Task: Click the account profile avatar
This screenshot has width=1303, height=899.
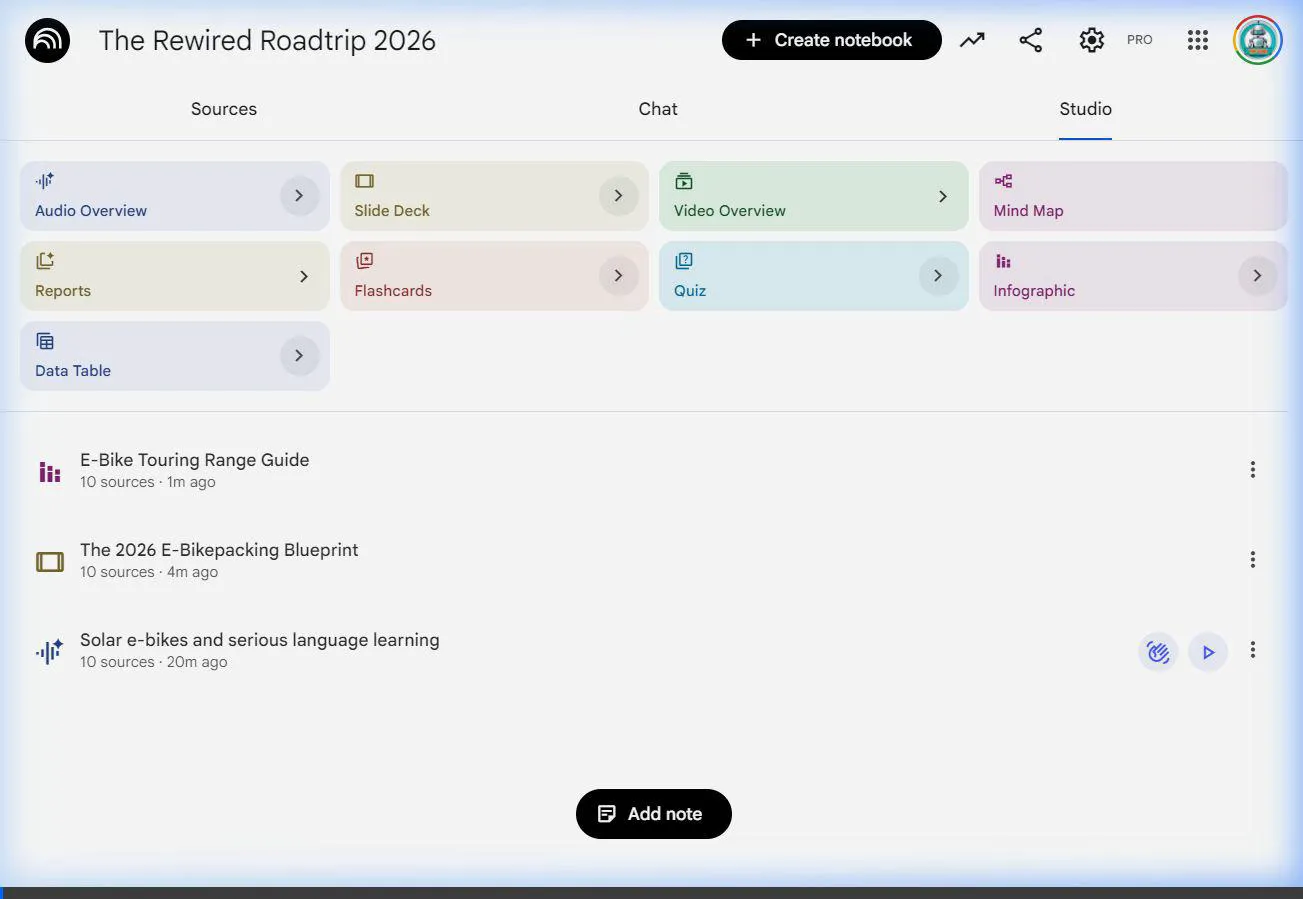Action: click(1257, 40)
